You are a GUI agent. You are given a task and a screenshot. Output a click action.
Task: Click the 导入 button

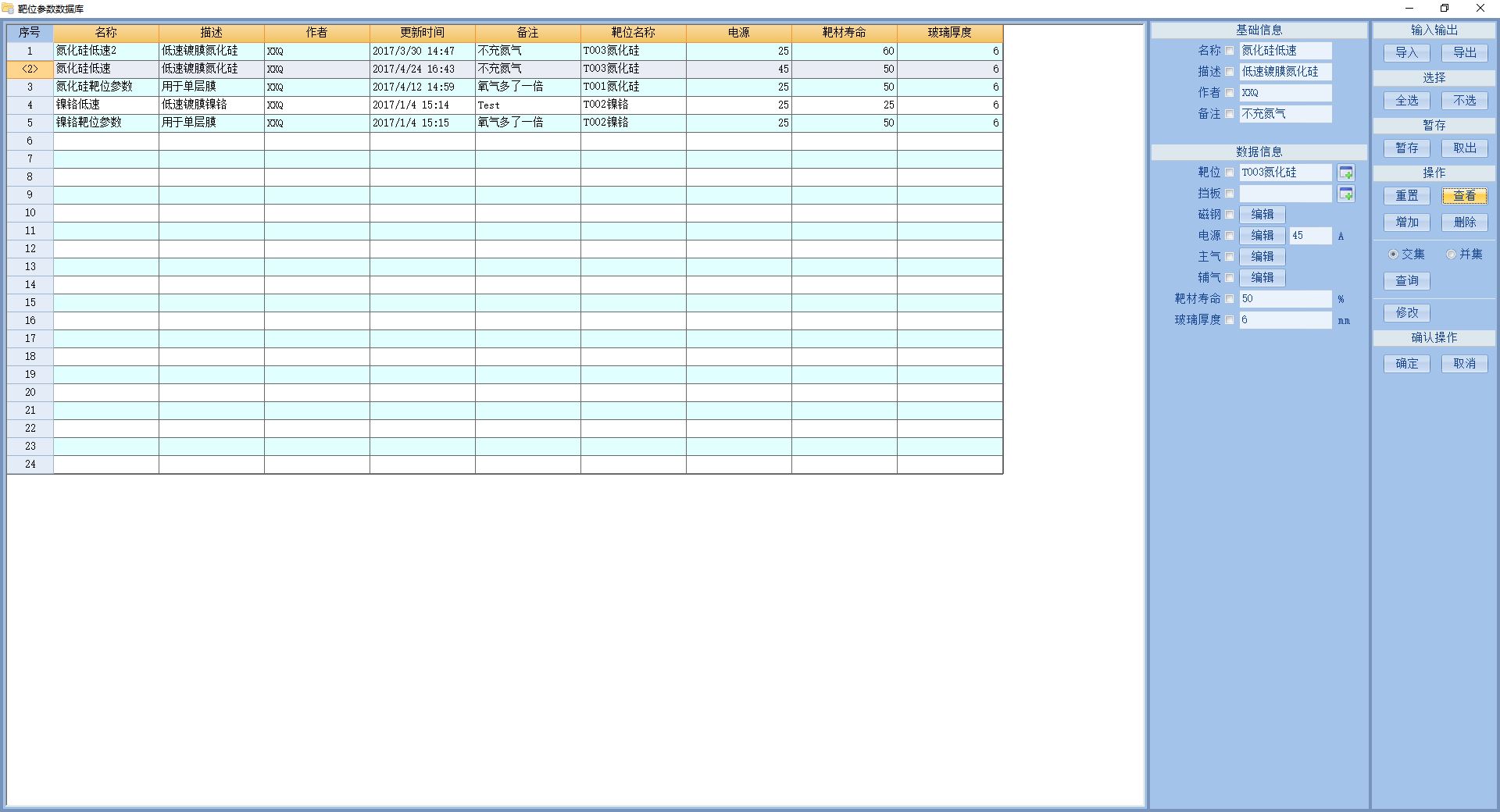click(1407, 53)
